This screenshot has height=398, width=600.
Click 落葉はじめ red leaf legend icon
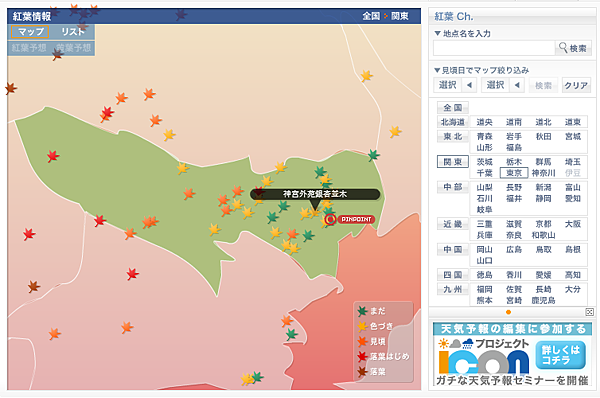[362, 356]
